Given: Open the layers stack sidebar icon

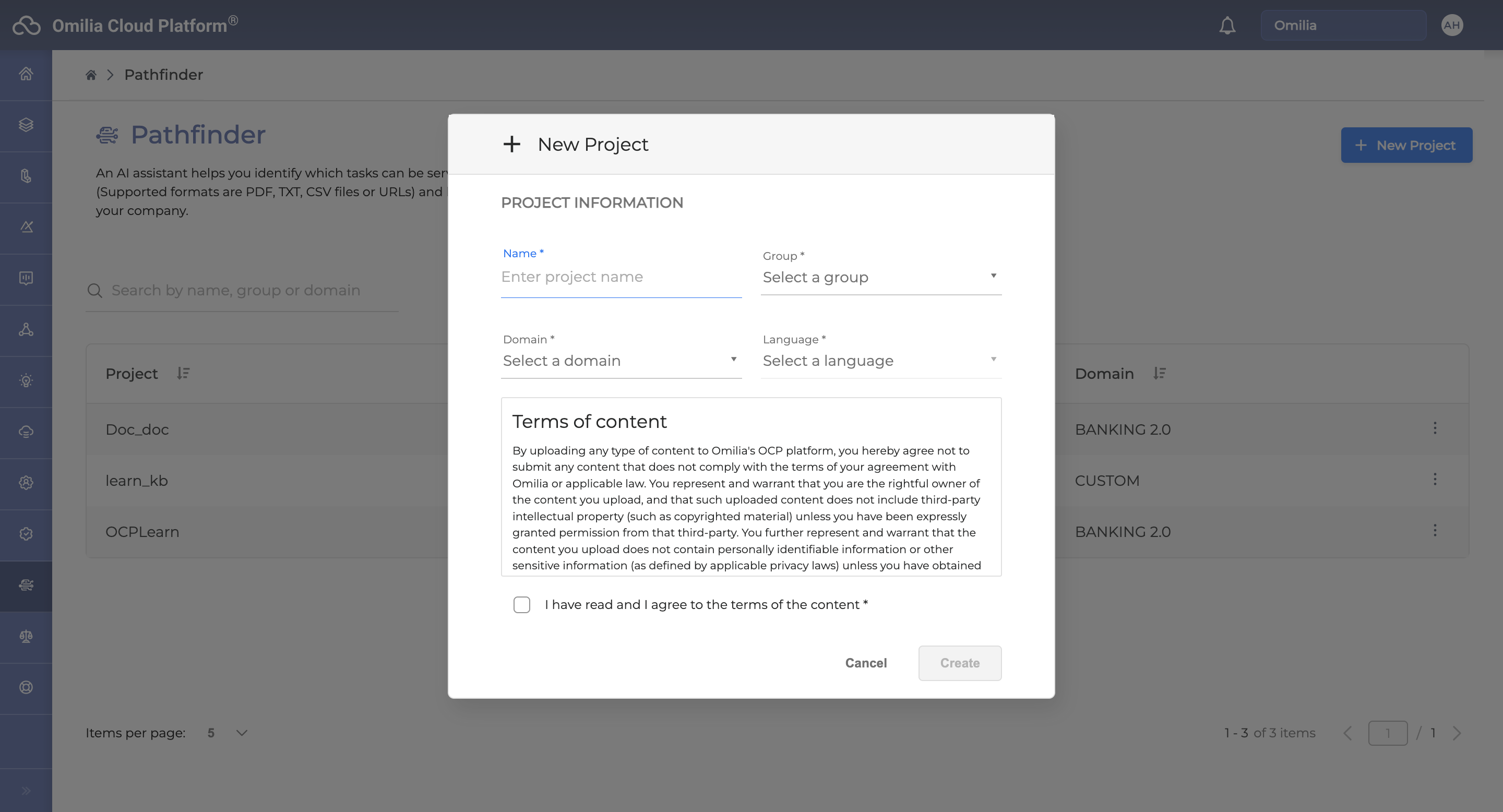Looking at the screenshot, I should pyautogui.click(x=26, y=125).
